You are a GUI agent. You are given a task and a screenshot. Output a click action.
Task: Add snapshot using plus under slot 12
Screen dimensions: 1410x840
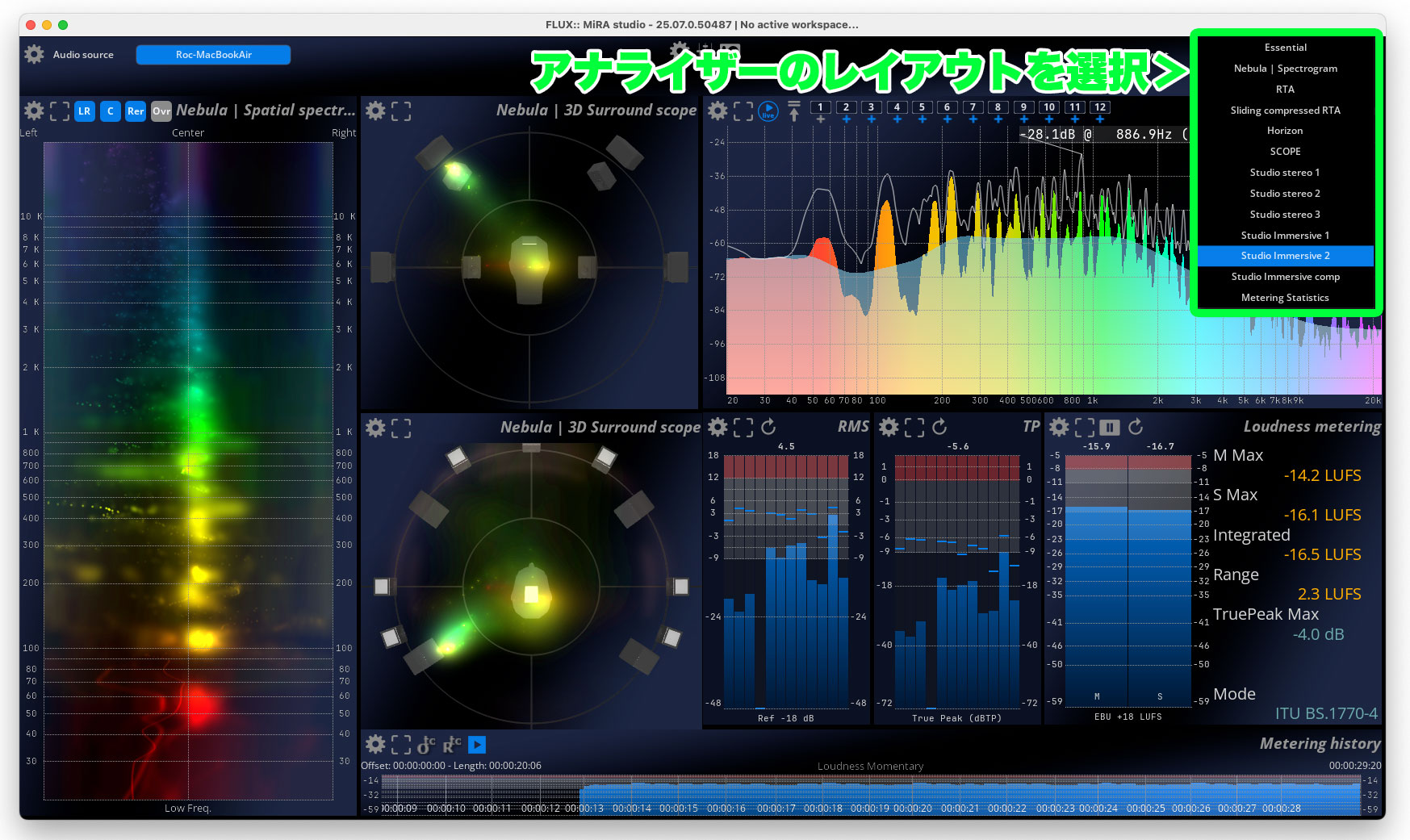coord(1099,119)
